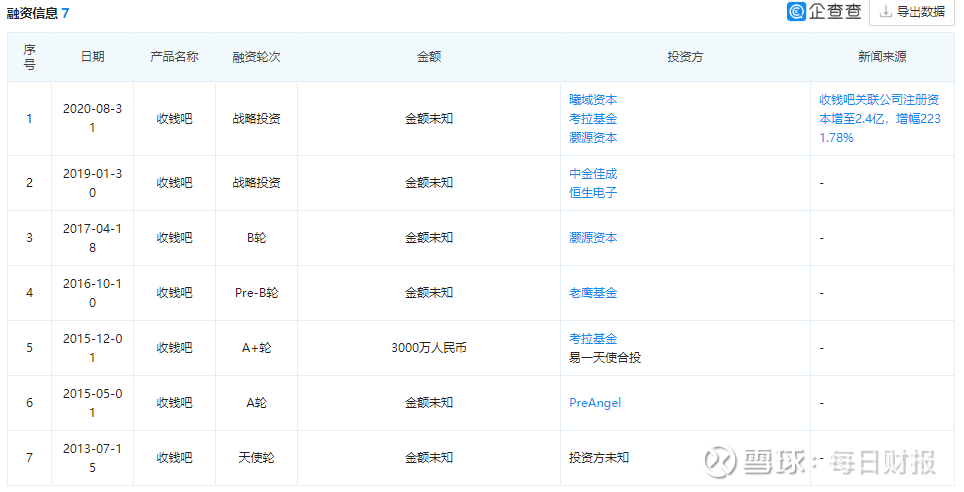Click sequence number 1 in first row

tap(30, 119)
